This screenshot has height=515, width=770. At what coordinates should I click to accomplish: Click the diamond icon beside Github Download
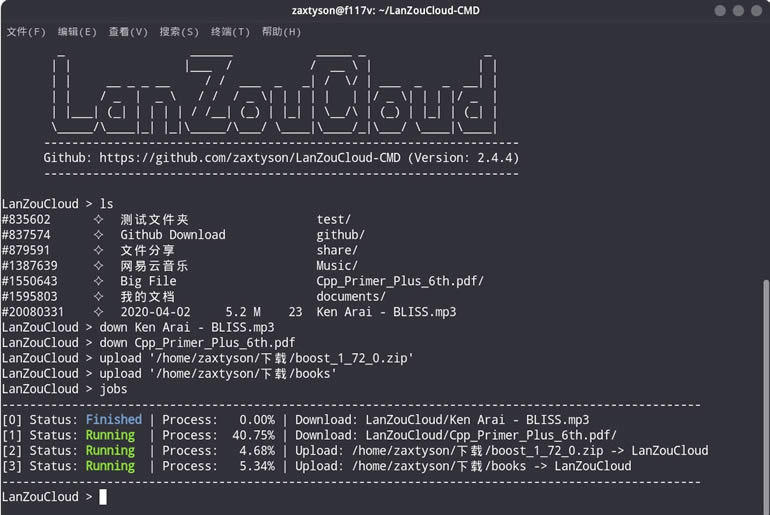pos(98,235)
